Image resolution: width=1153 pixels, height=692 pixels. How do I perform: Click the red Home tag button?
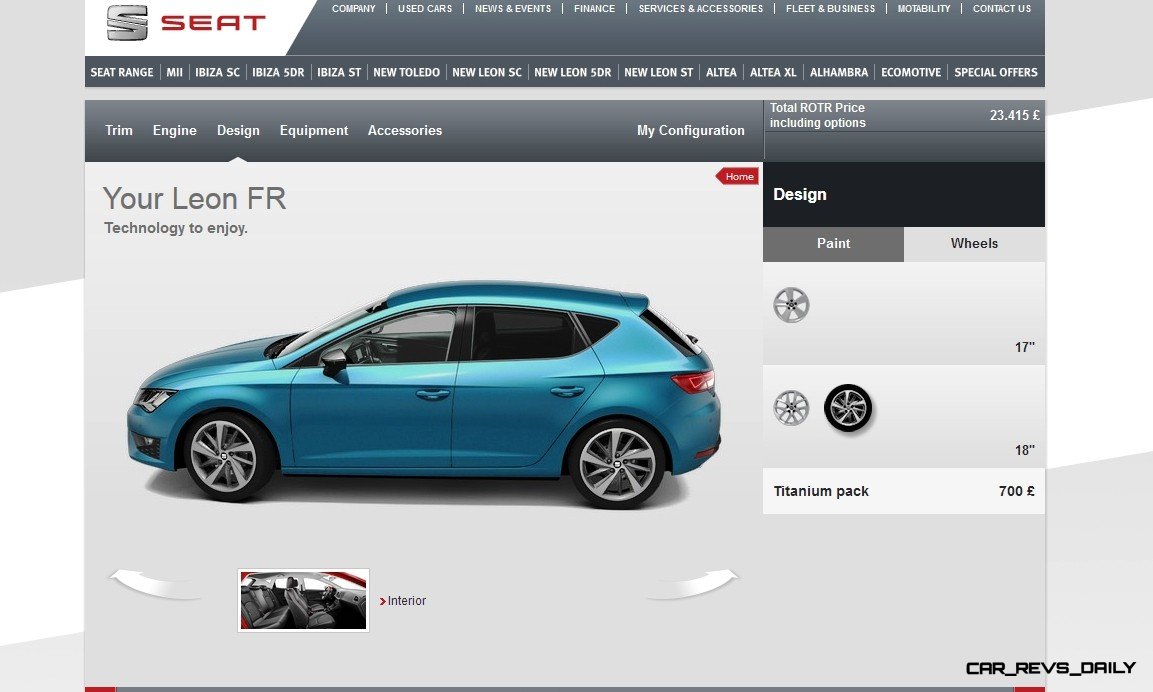[737, 176]
